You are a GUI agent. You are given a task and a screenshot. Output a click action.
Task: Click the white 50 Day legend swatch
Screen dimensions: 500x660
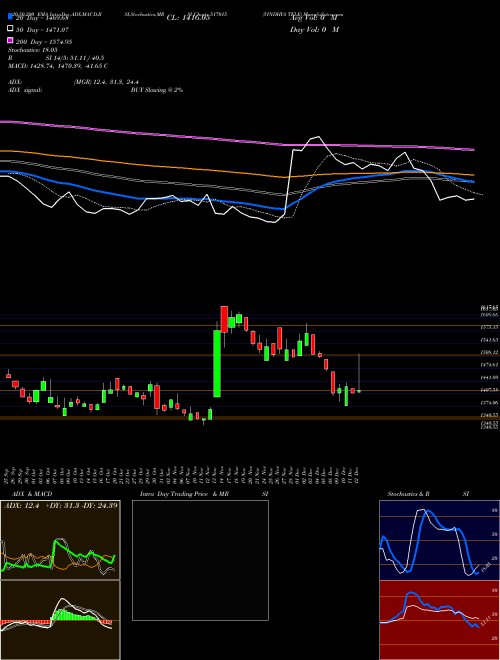[11, 29]
